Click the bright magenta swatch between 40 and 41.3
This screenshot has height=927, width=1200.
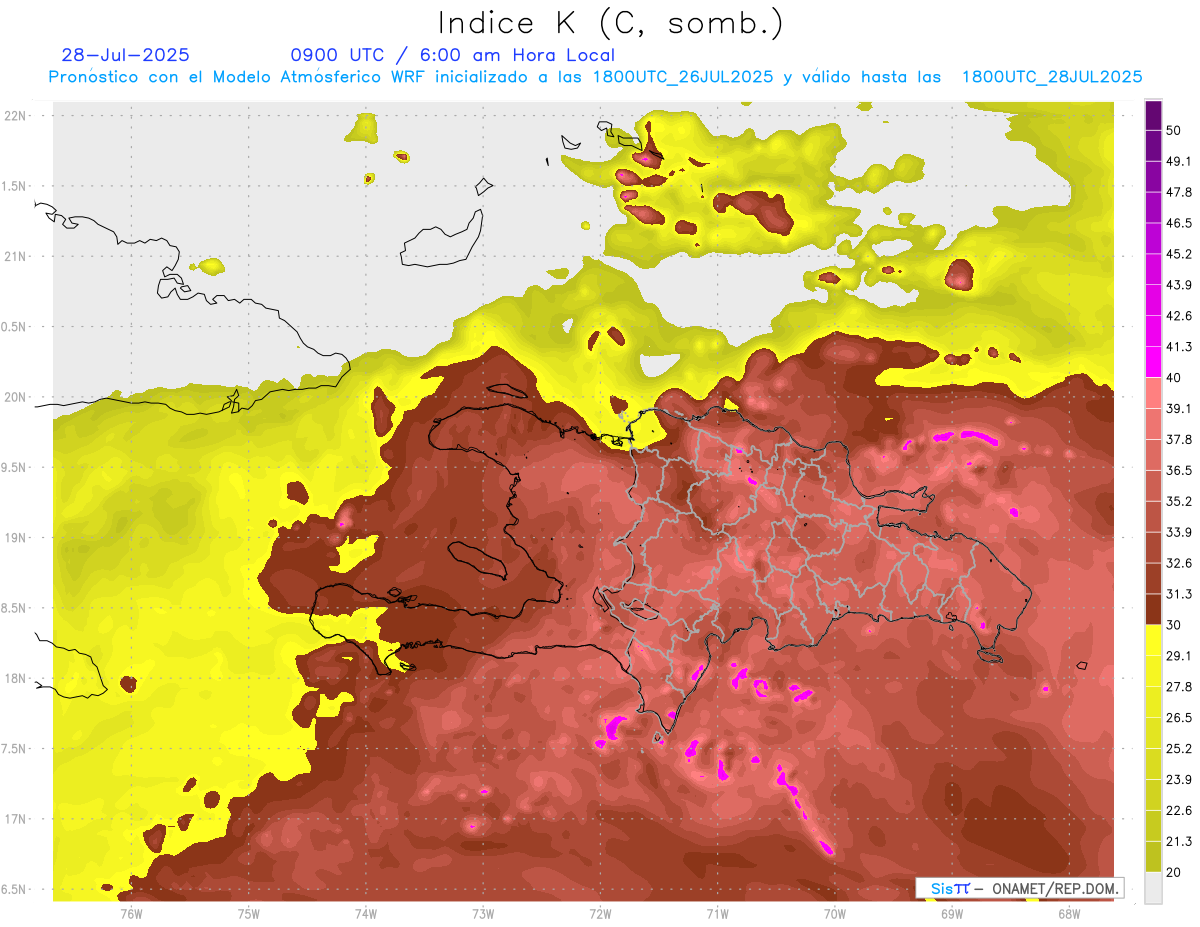pos(1153,361)
